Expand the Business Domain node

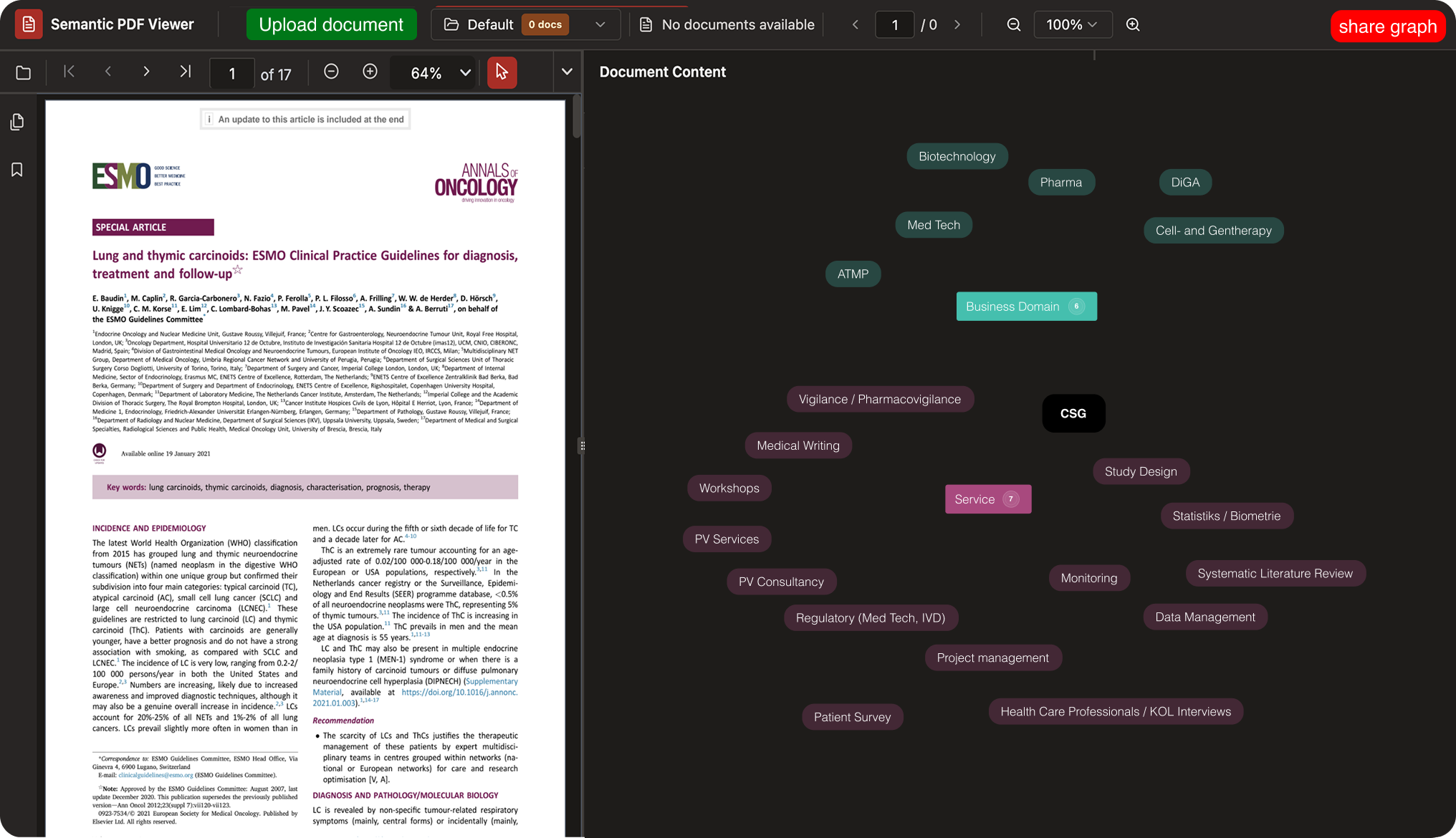click(1026, 307)
